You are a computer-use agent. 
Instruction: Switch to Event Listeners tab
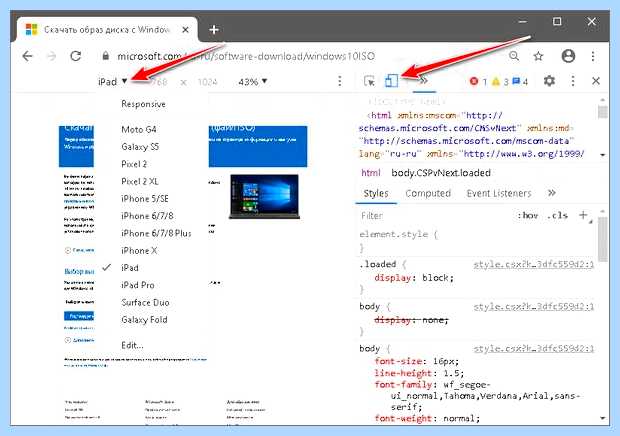(499, 193)
